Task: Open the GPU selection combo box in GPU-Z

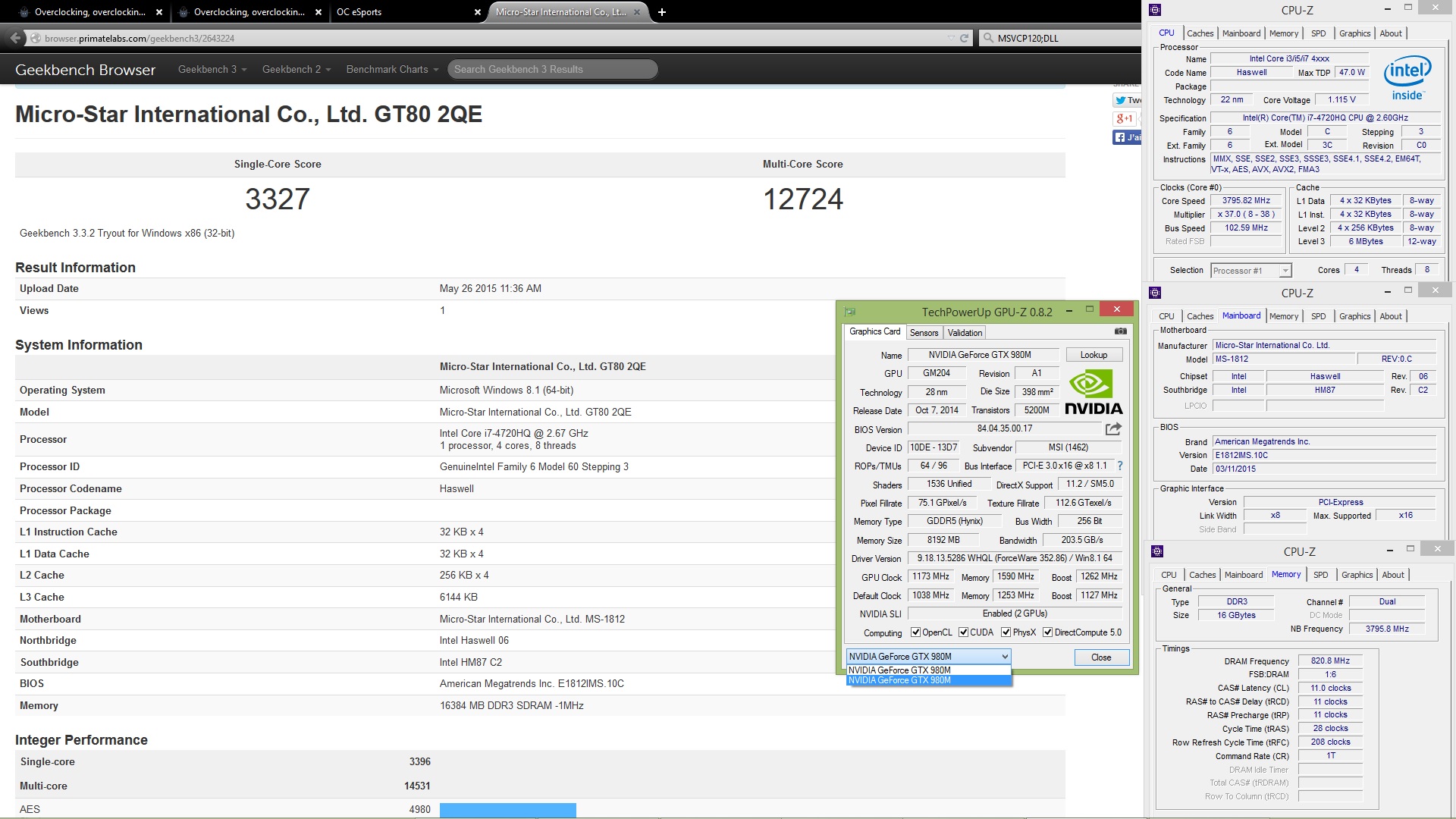Action: (x=928, y=657)
